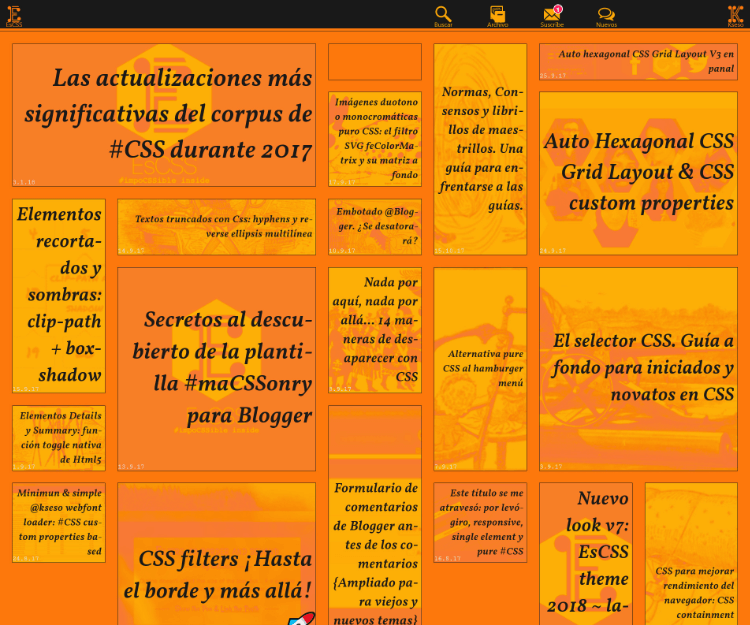
Task: Select 'Imágenes duotono o monocromáticas' article tile
Action: point(375,138)
